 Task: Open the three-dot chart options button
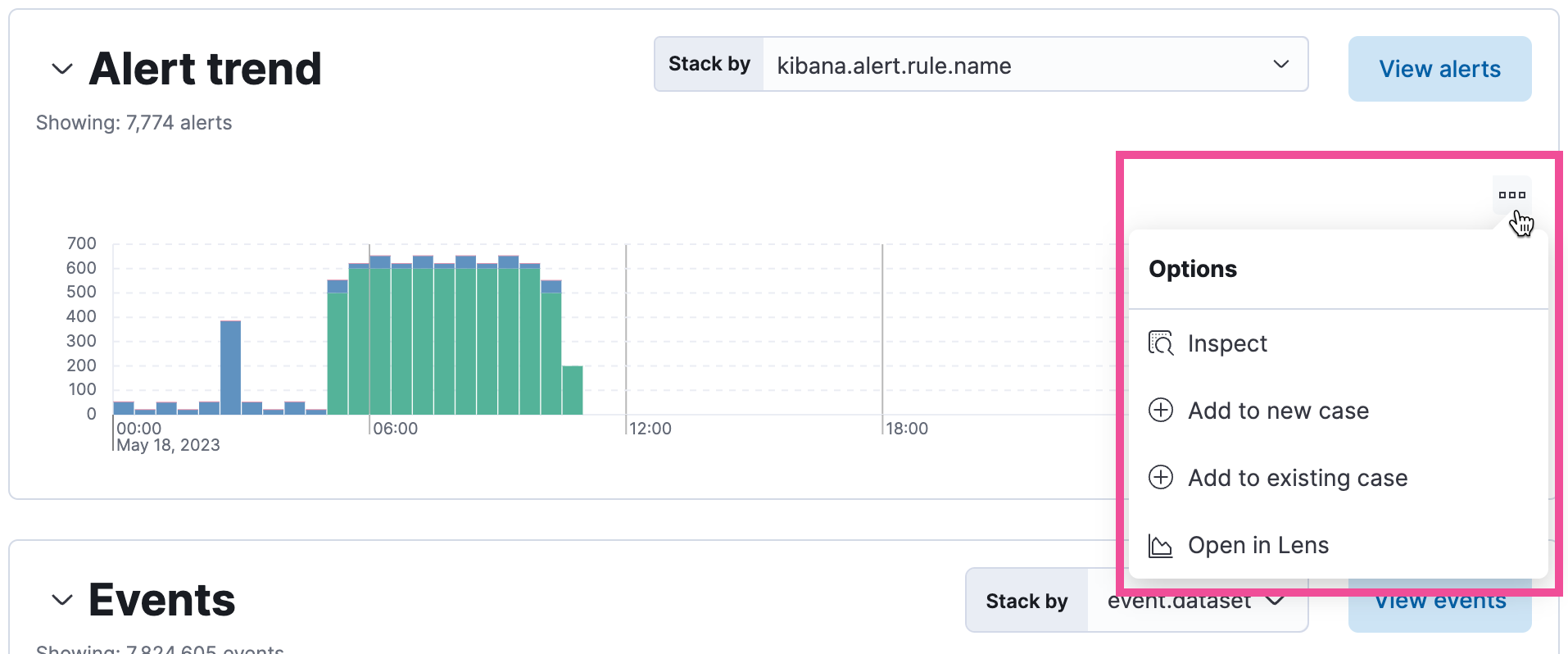1511,195
